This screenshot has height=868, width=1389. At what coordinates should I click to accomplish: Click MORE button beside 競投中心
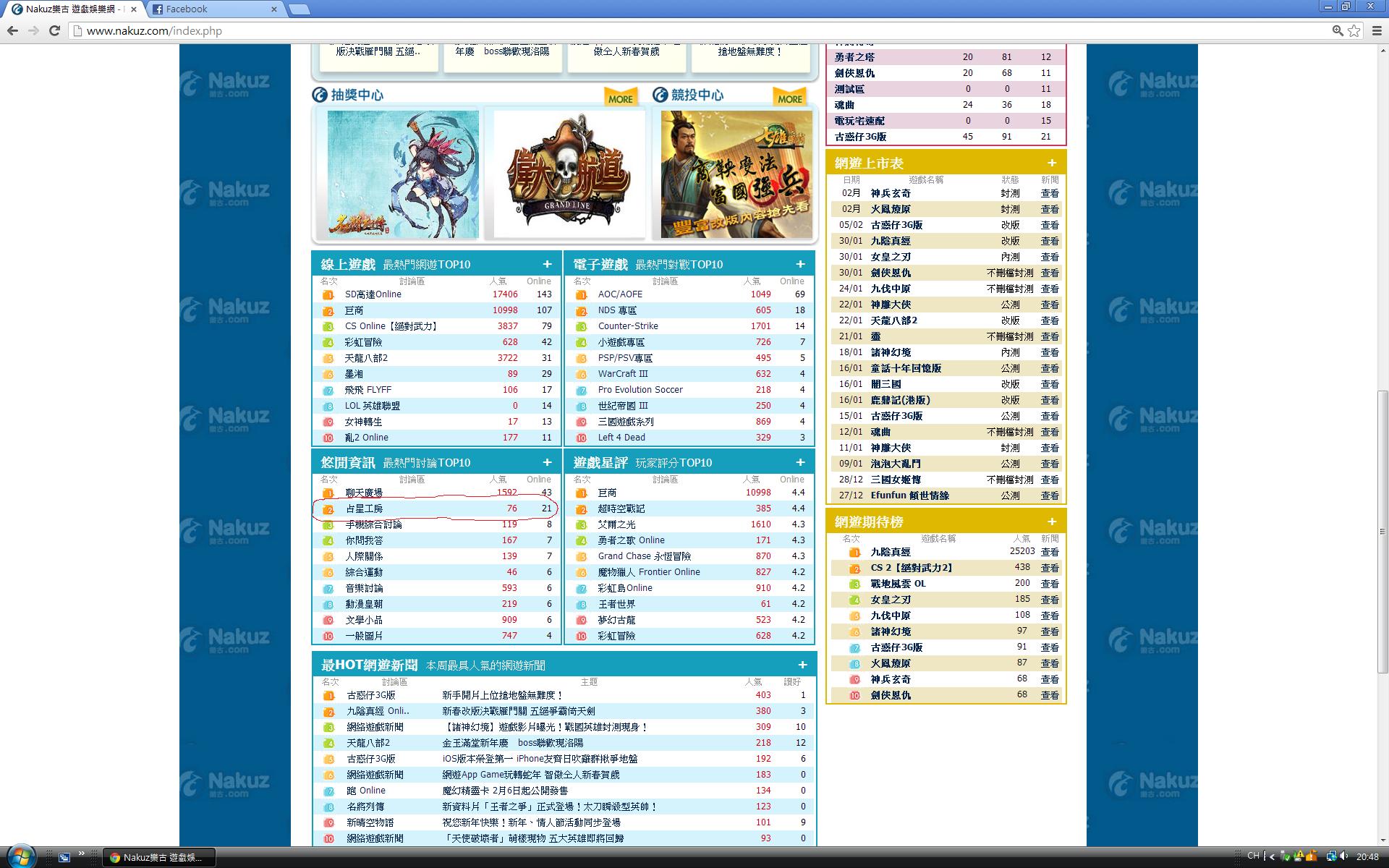click(790, 97)
